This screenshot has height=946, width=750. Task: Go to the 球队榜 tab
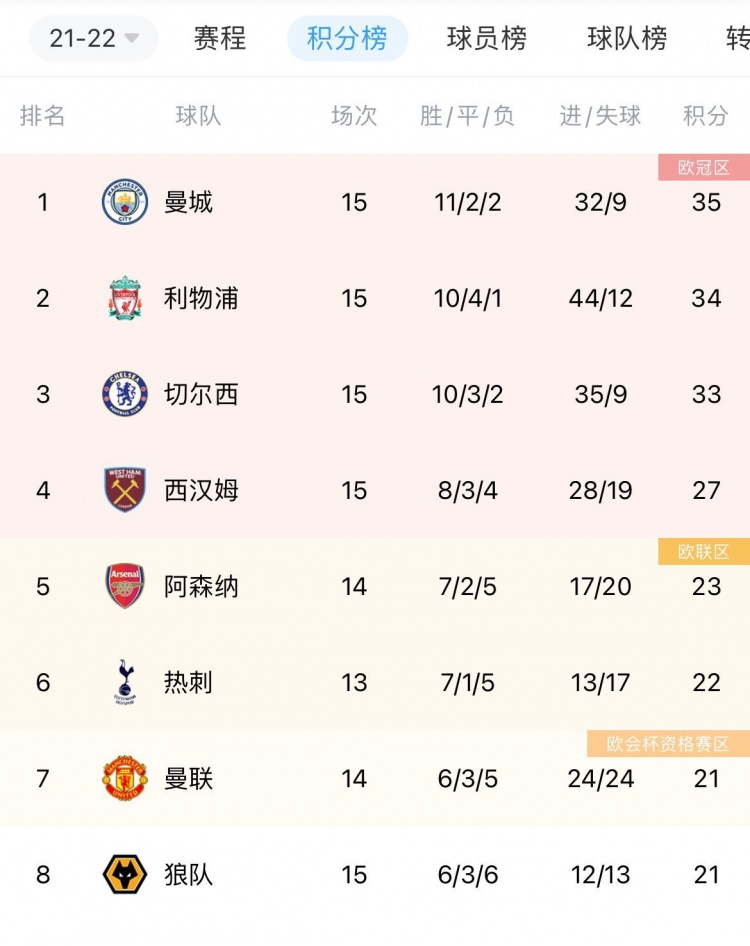[628, 39]
